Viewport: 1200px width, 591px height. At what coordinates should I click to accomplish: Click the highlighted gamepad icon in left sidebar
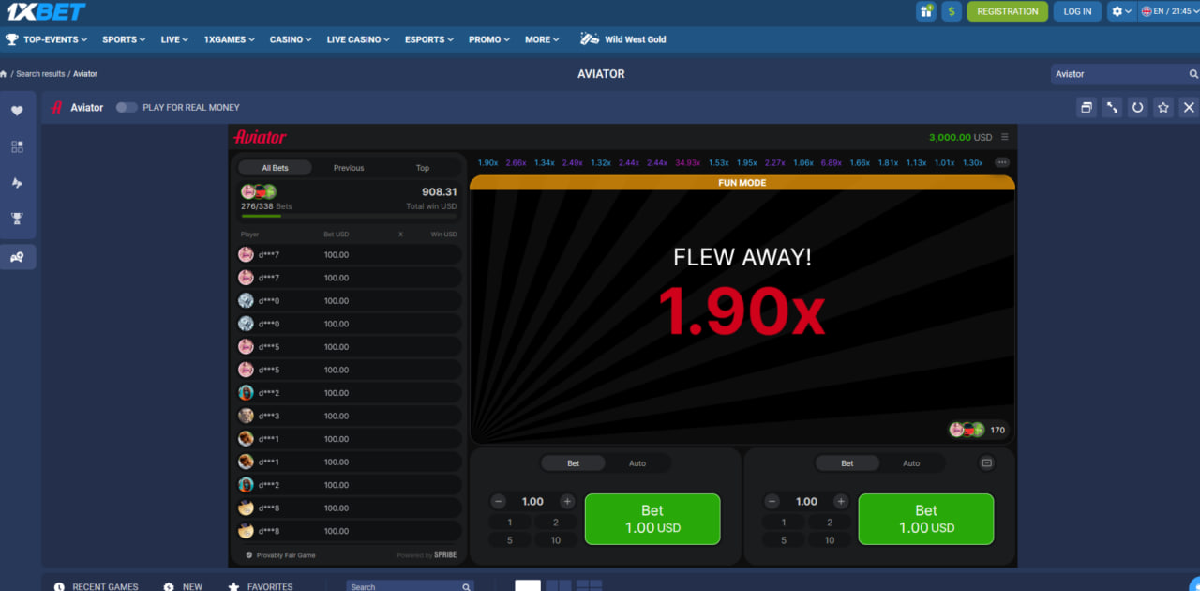18,257
